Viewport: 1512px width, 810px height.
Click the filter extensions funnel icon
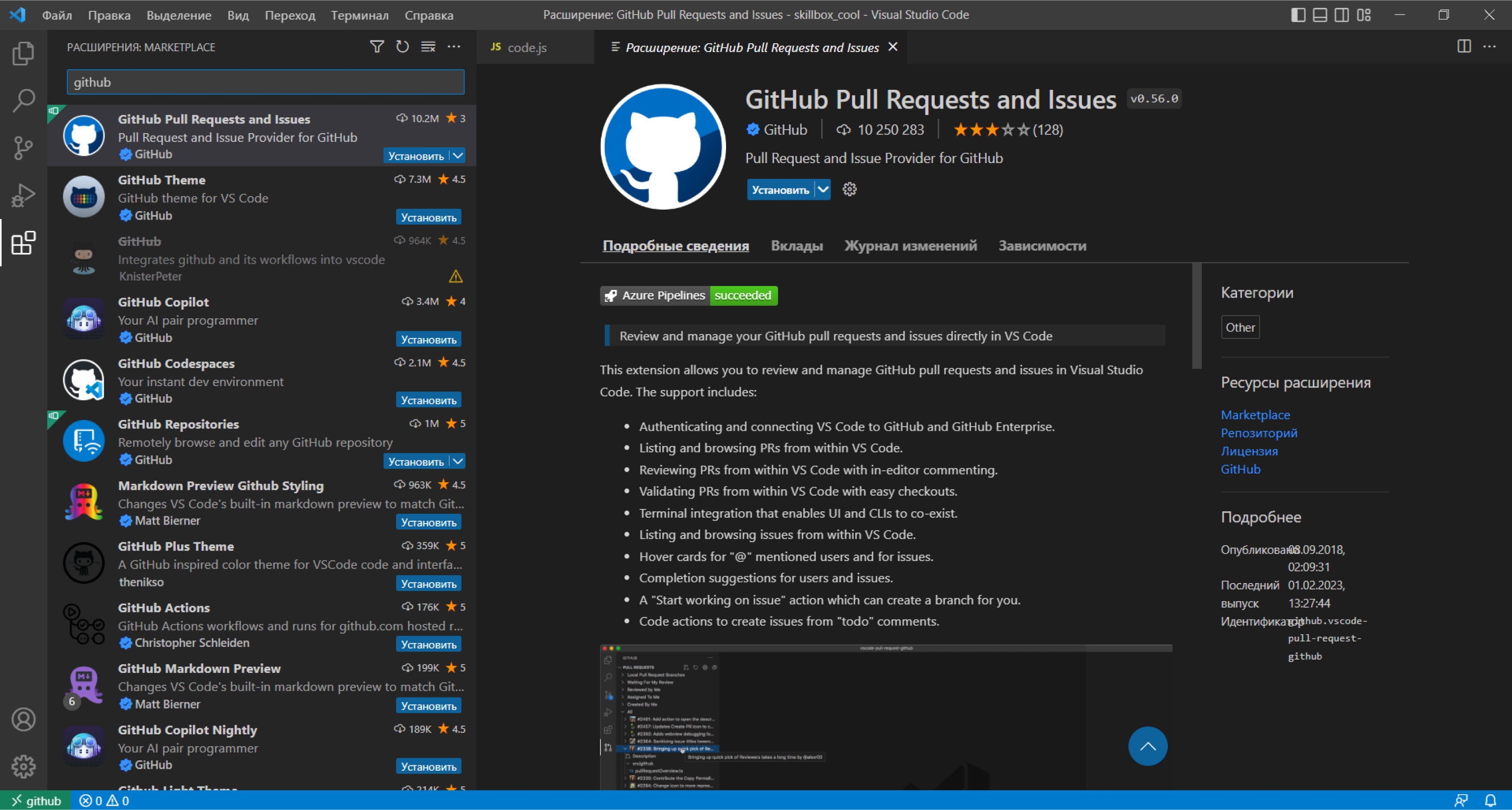pyautogui.click(x=377, y=46)
